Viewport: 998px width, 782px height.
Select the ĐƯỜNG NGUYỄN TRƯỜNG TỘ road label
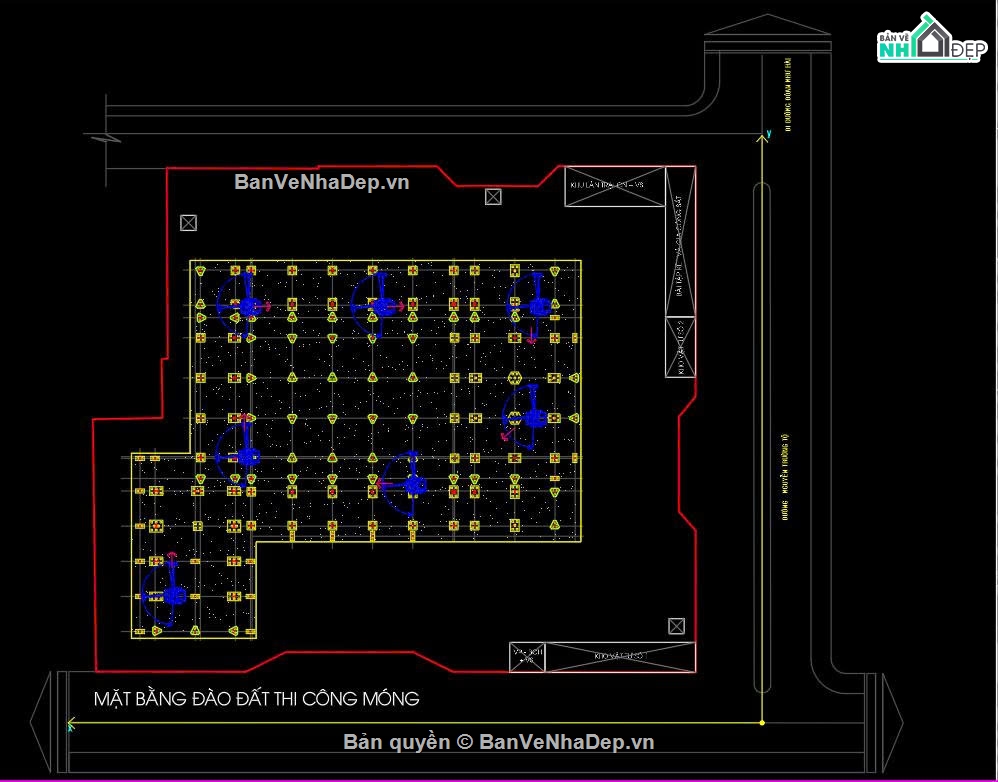point(786,477)
